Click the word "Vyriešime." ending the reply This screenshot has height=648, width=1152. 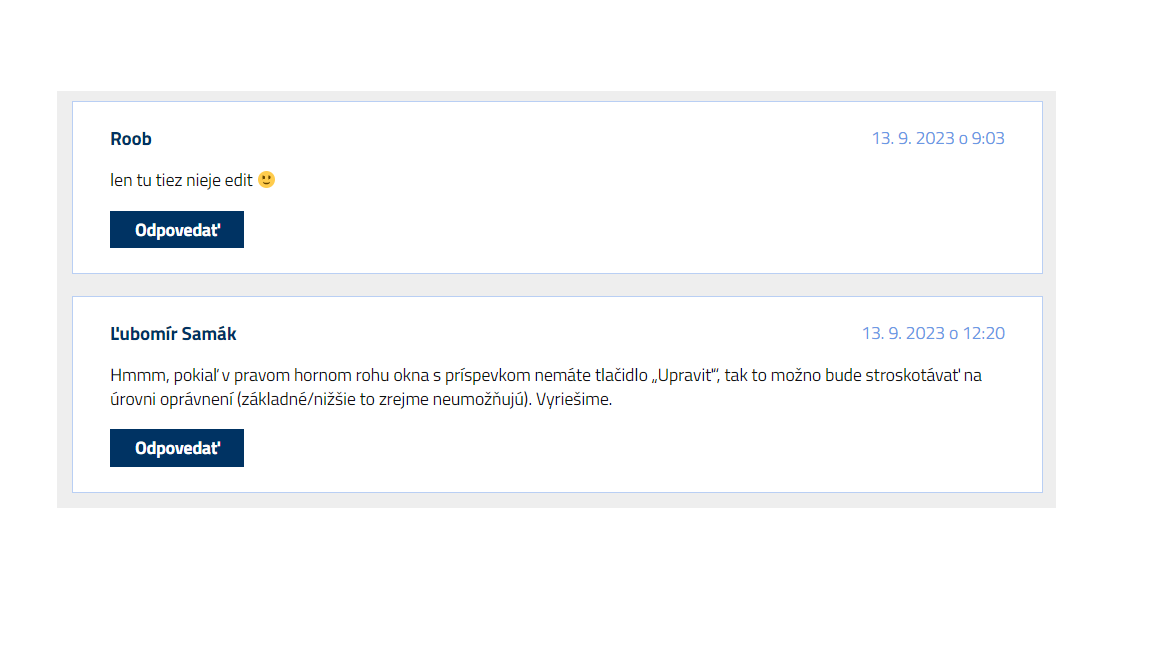coord(574,400)
